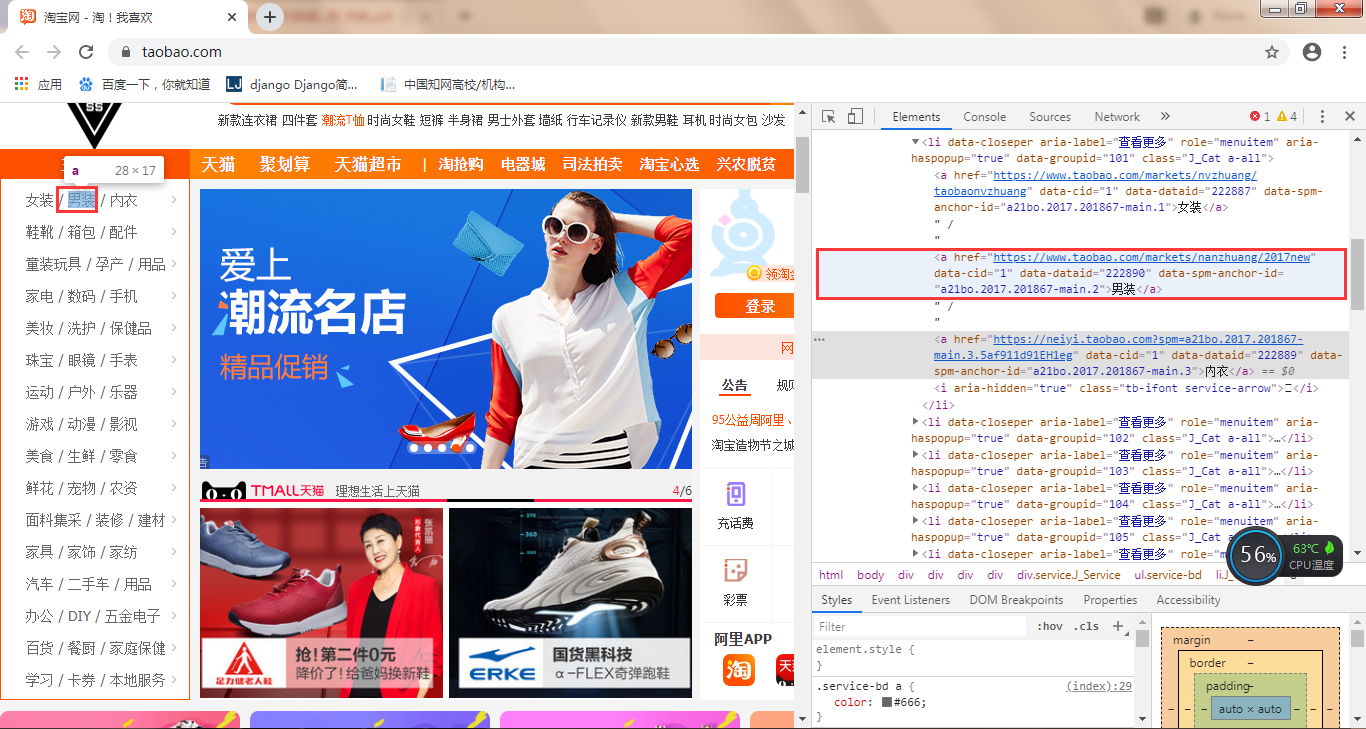This screenshot has height=729, width=1366.
Task: Switch to the Network tab
Action: [1117, 117]
